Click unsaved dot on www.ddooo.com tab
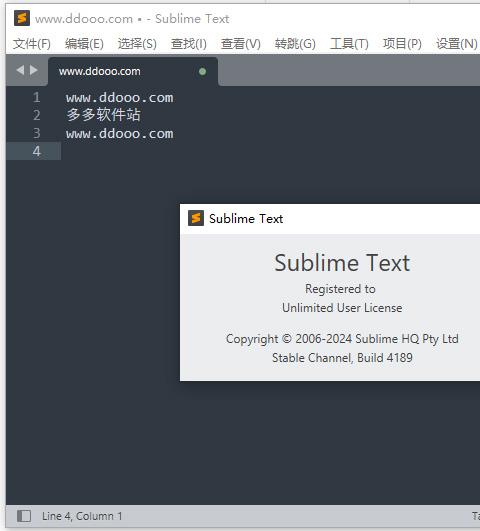The width and height of the screenshot is (480, 531). tap(203, 71)
